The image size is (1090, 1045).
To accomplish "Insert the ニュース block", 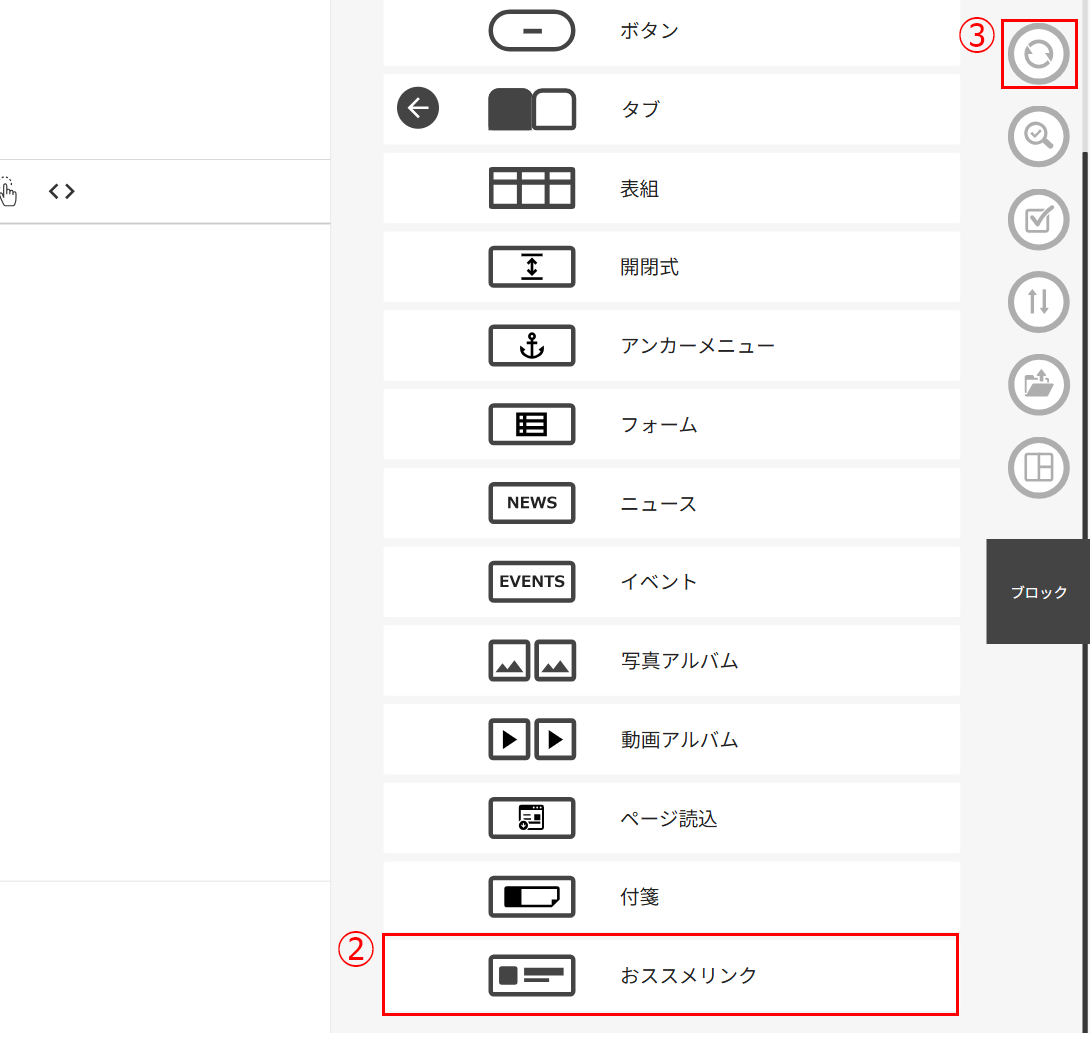I will coord(671,503).
